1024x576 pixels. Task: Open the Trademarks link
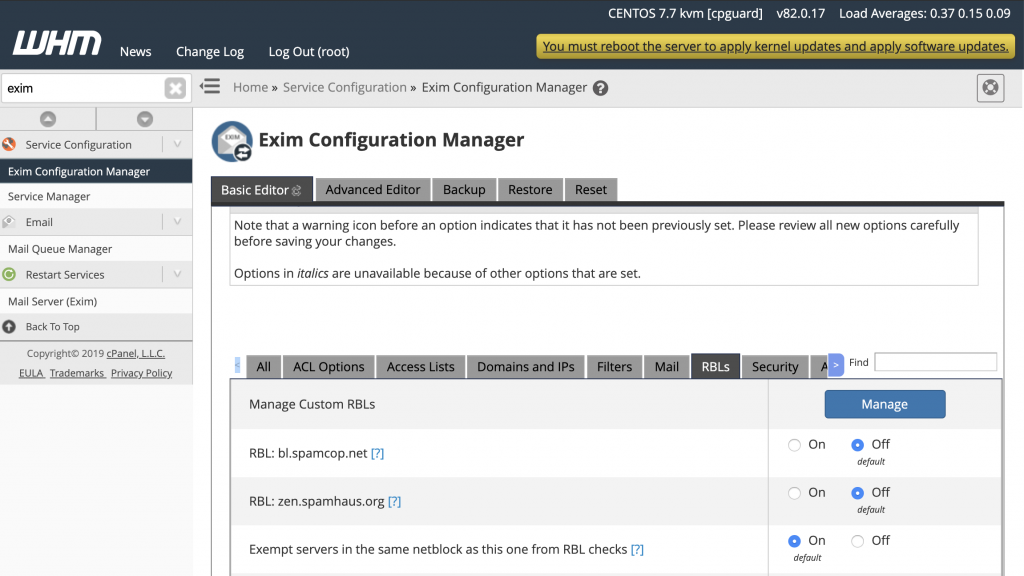pos(77,373)
